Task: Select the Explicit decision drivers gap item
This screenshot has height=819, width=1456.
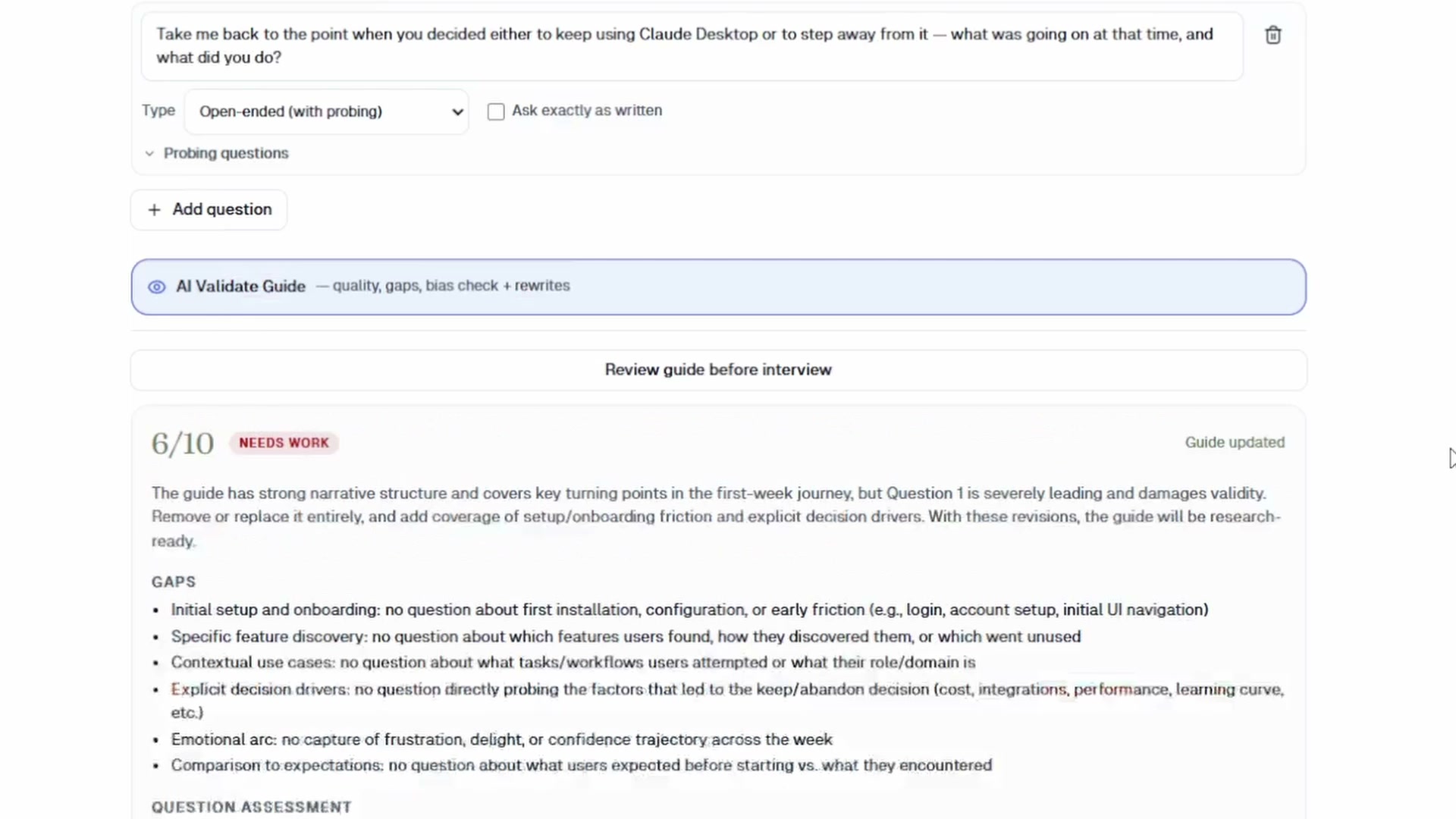Action: tap(727, 701)
